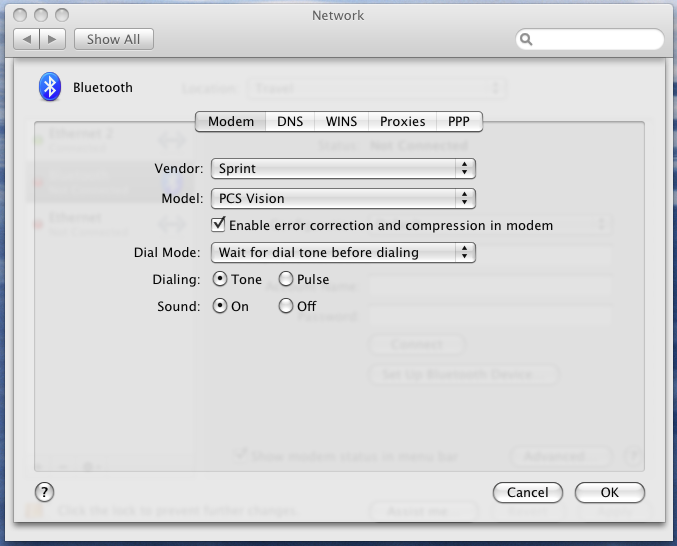Screen dimensions: 677x546
Task: Switch to the WINS tab
Action: click(x=342, y=122)
